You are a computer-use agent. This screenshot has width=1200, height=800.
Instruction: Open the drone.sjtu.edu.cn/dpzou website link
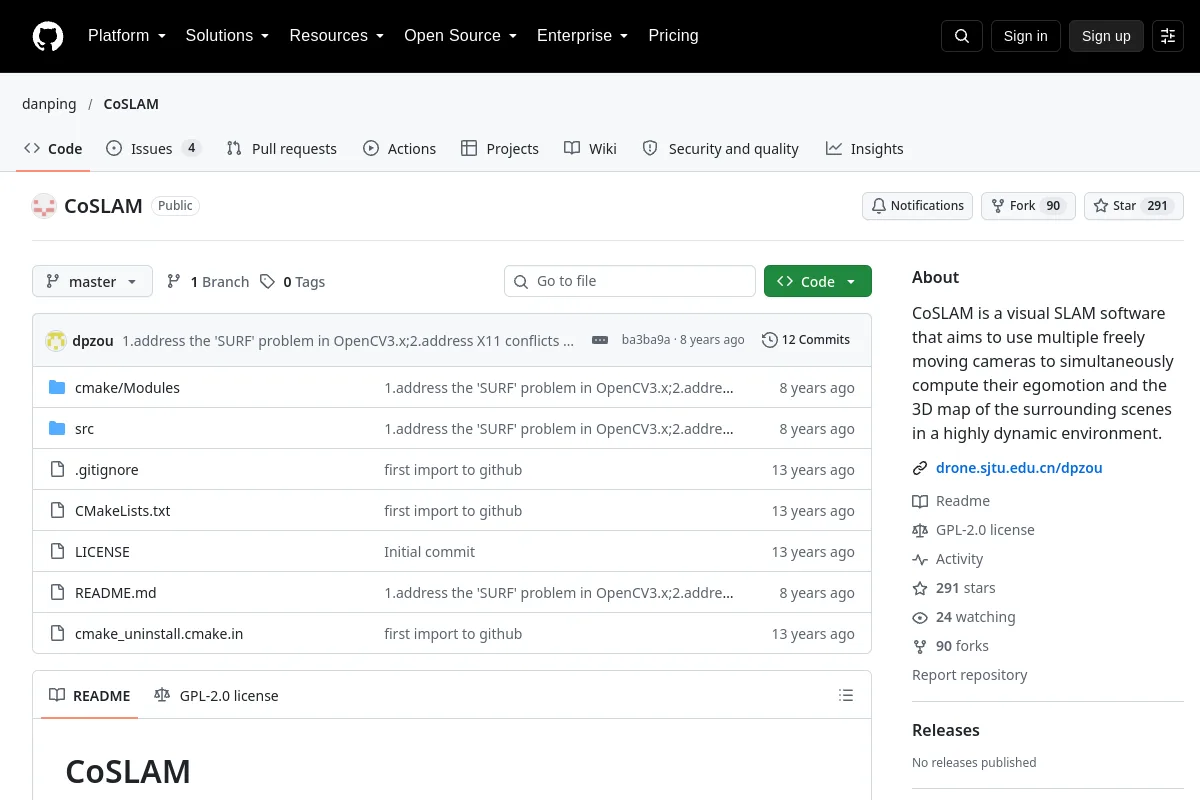coord(1019,468)
